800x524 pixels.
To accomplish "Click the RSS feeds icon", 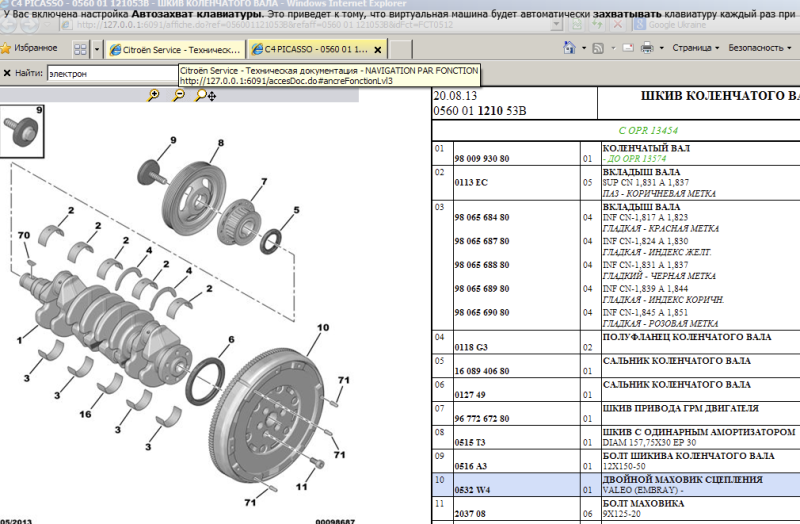I will pos(597,48).
